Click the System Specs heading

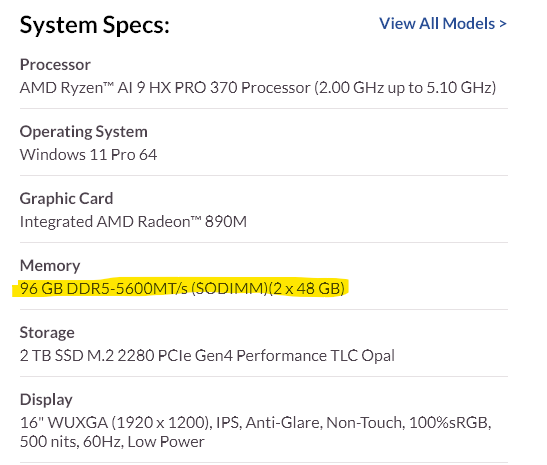click(95, 25)
